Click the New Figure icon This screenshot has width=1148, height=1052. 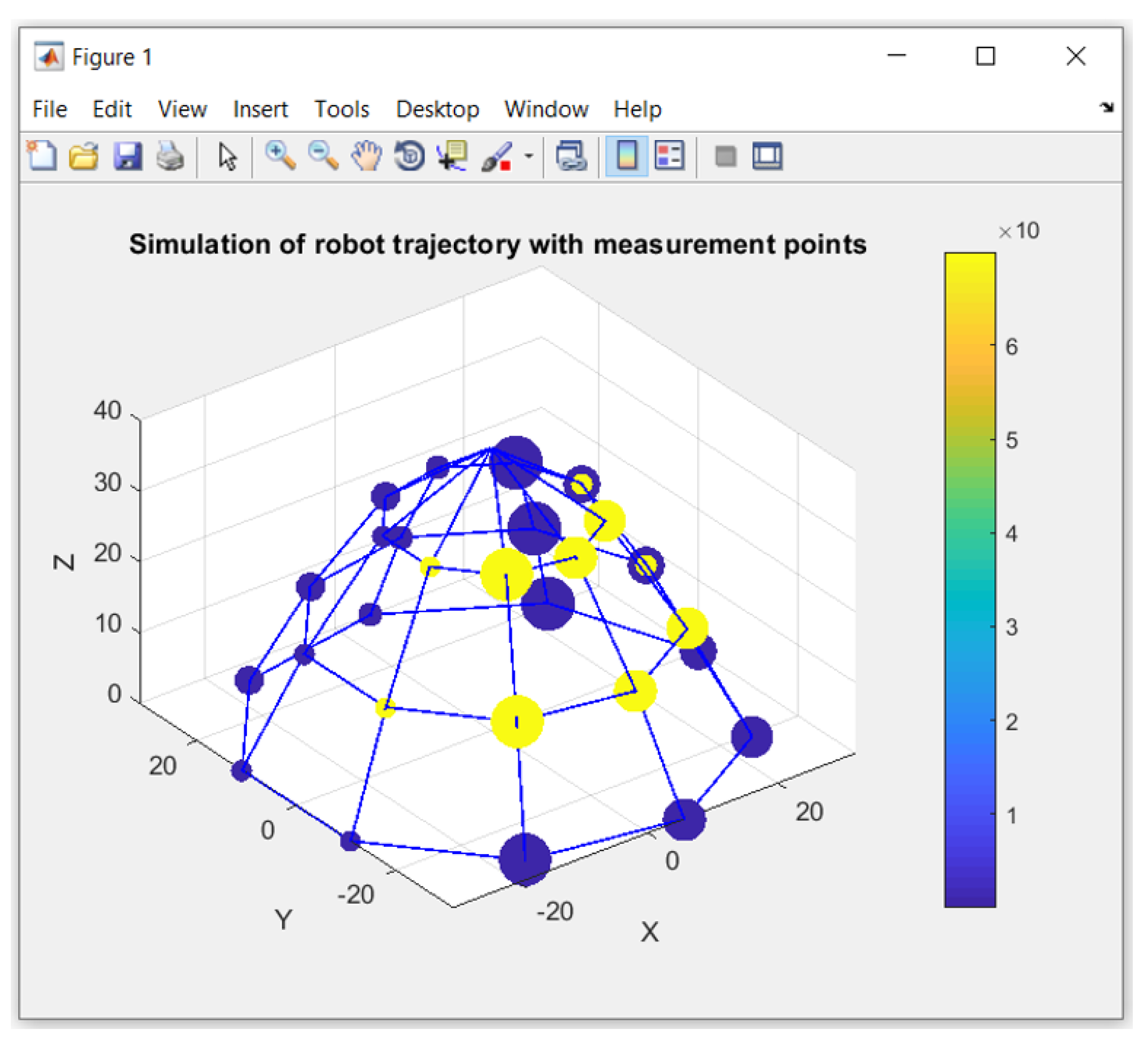(x=42, y=156)
